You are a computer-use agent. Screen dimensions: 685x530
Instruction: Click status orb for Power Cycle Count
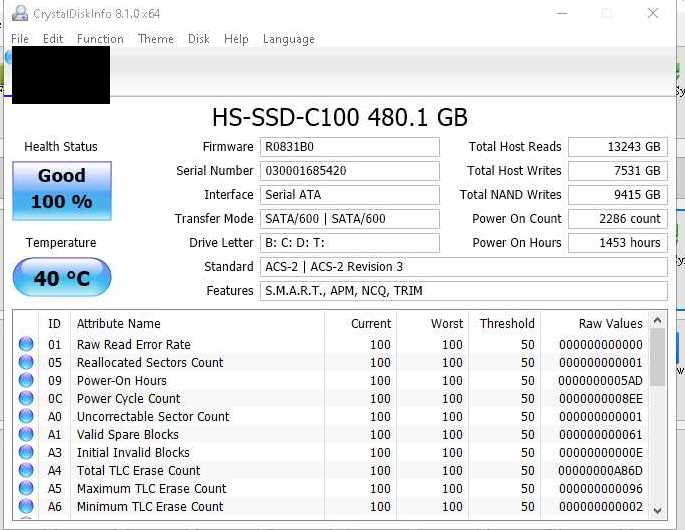26,398
